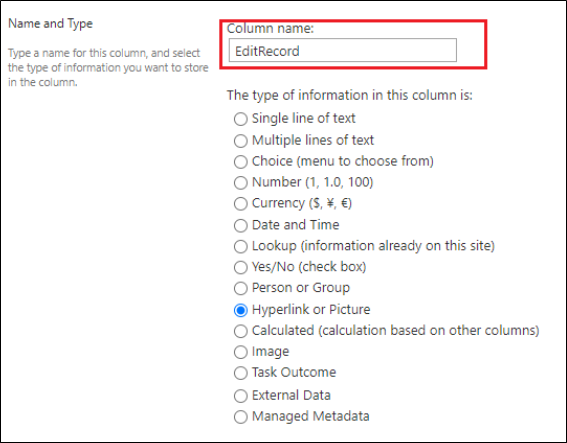Click the Name and Type section heading
Viewport: 567px width, 443px height.
point(50,24)
